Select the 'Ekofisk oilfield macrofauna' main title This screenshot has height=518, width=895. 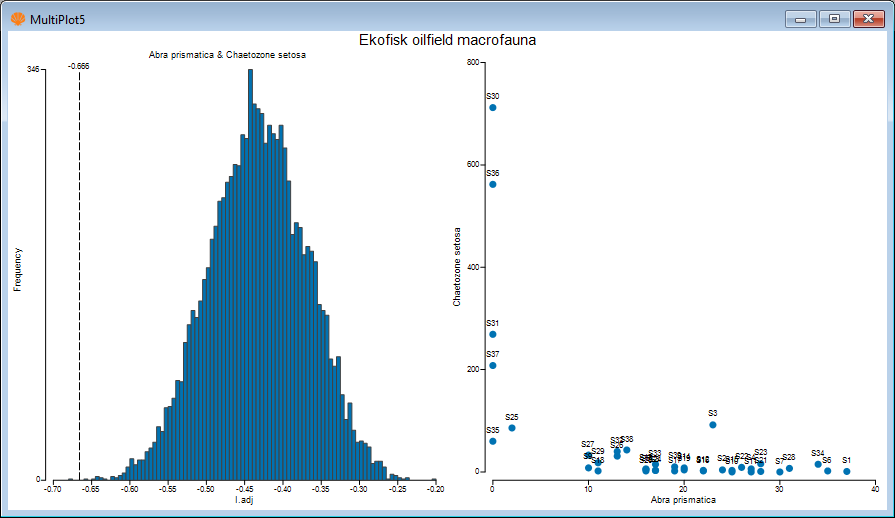click(447, 40)
